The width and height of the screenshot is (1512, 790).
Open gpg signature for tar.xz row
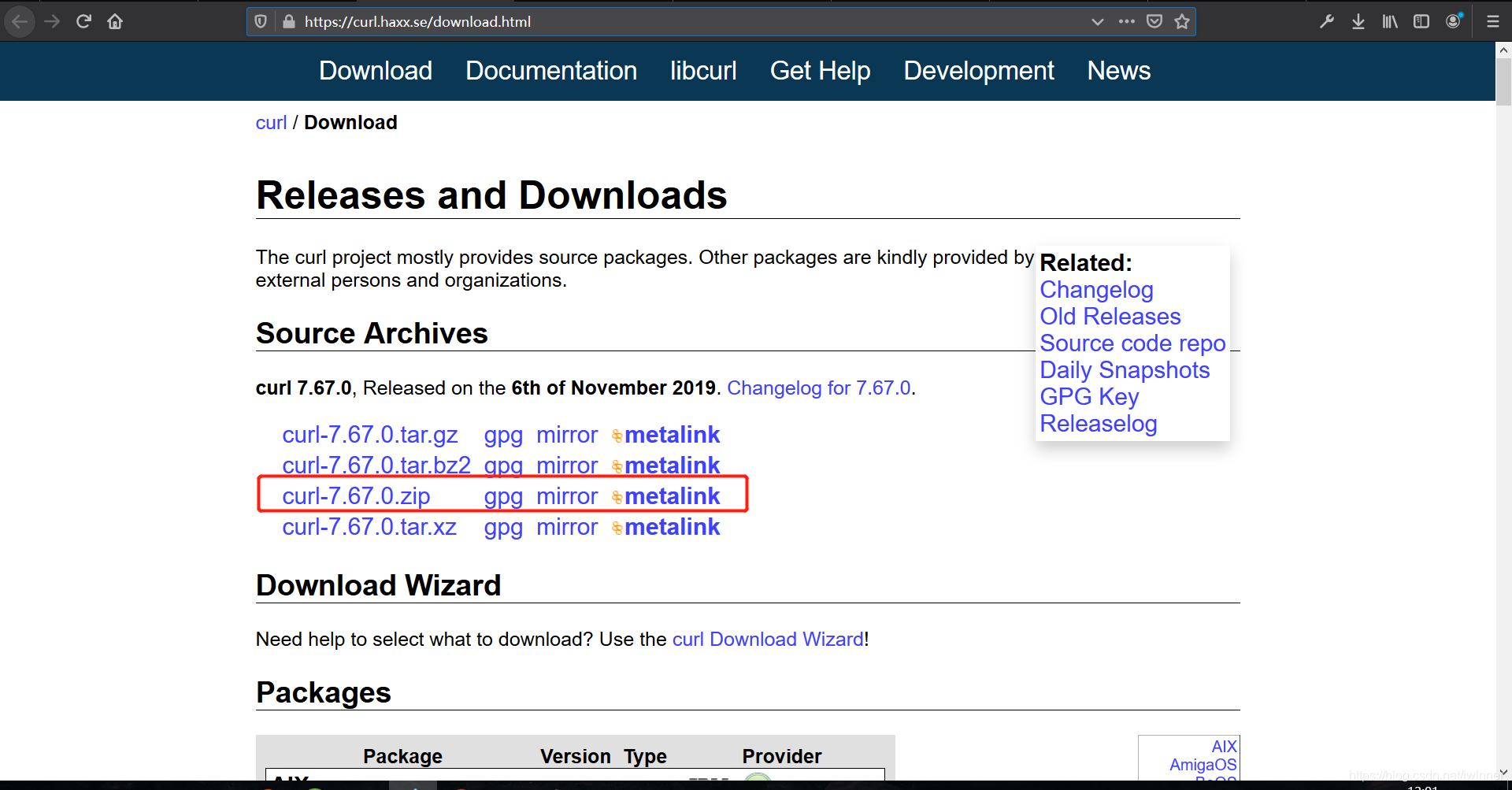click(503, 528)
